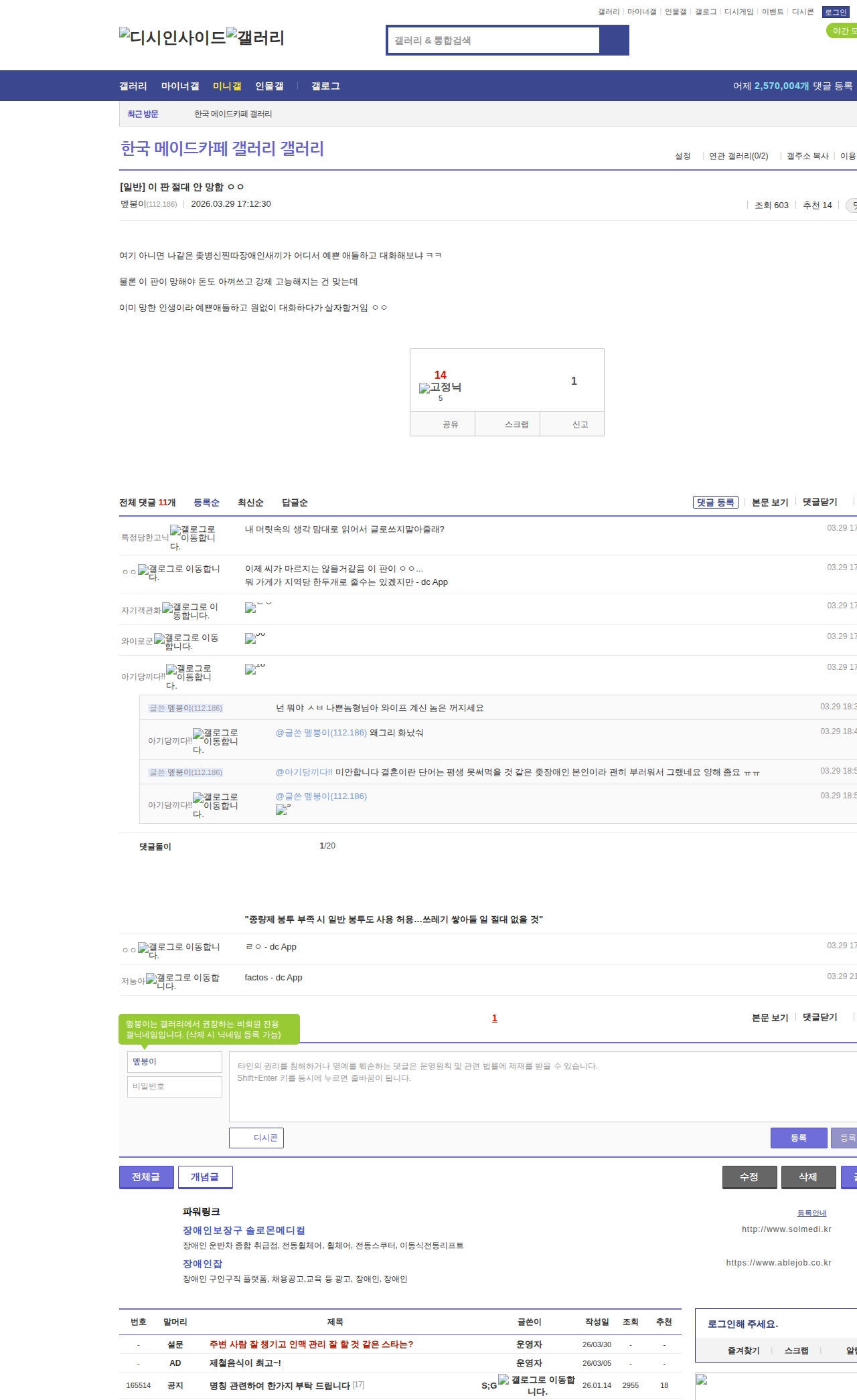The height and width of the screenshot is (1400, 857).
Task: Visit http://www.solmedi.kr
Action: coord(786,1229)
